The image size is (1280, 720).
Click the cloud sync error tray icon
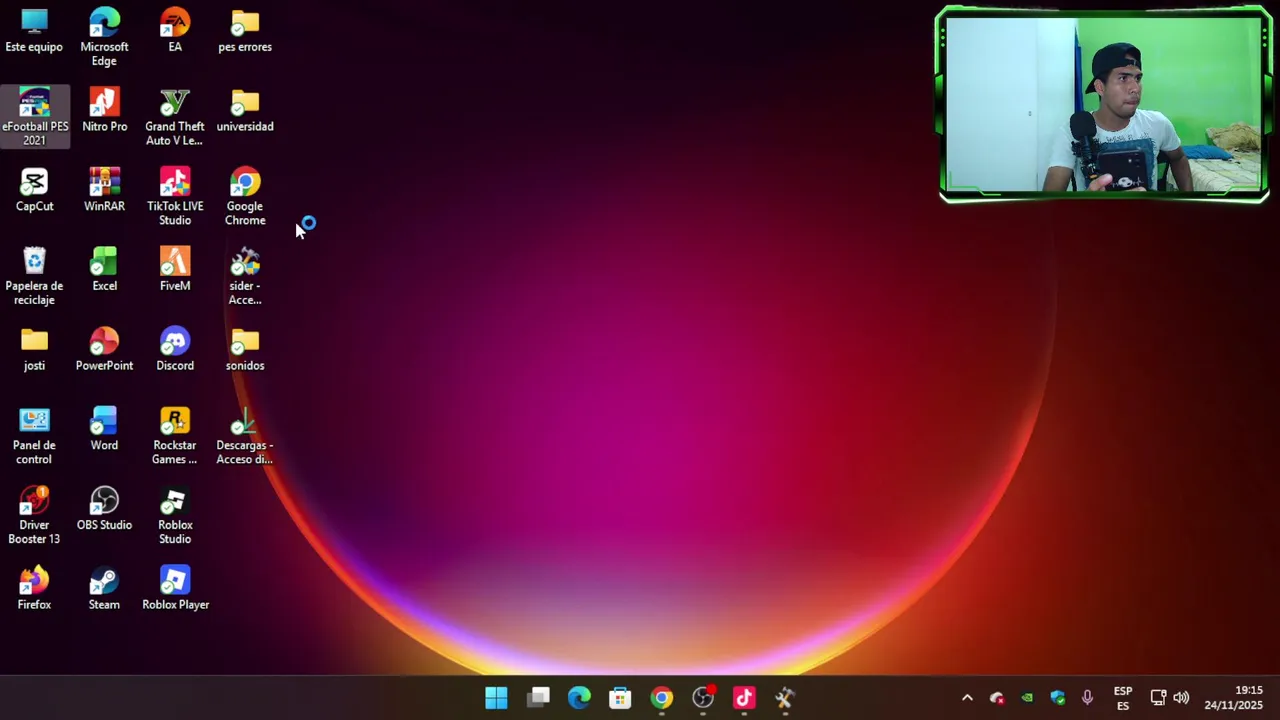[997, 698]
